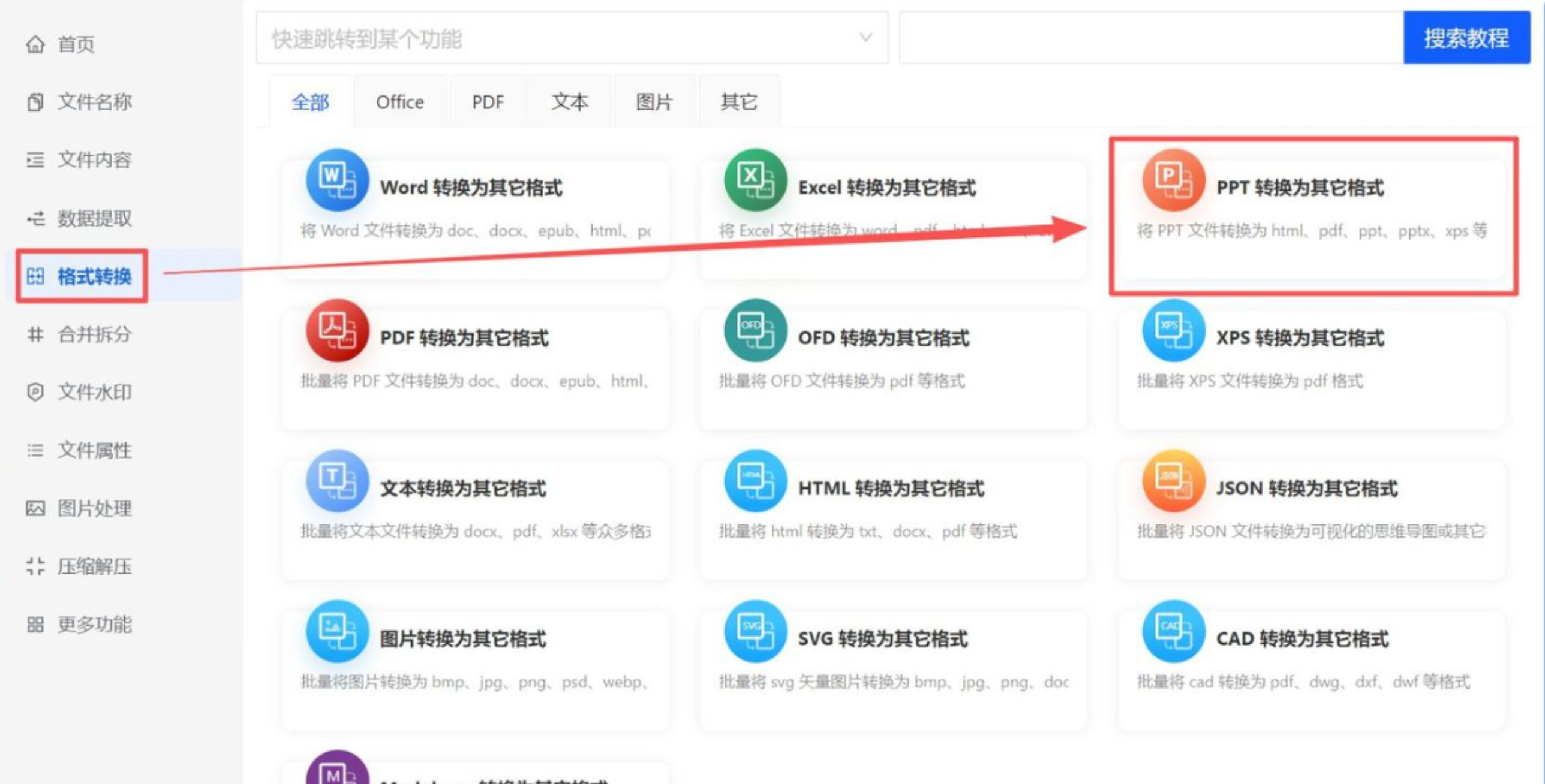Click the Word conversion icon
The width and height of the screenshot is (1545, 784).
pos(337,180)
